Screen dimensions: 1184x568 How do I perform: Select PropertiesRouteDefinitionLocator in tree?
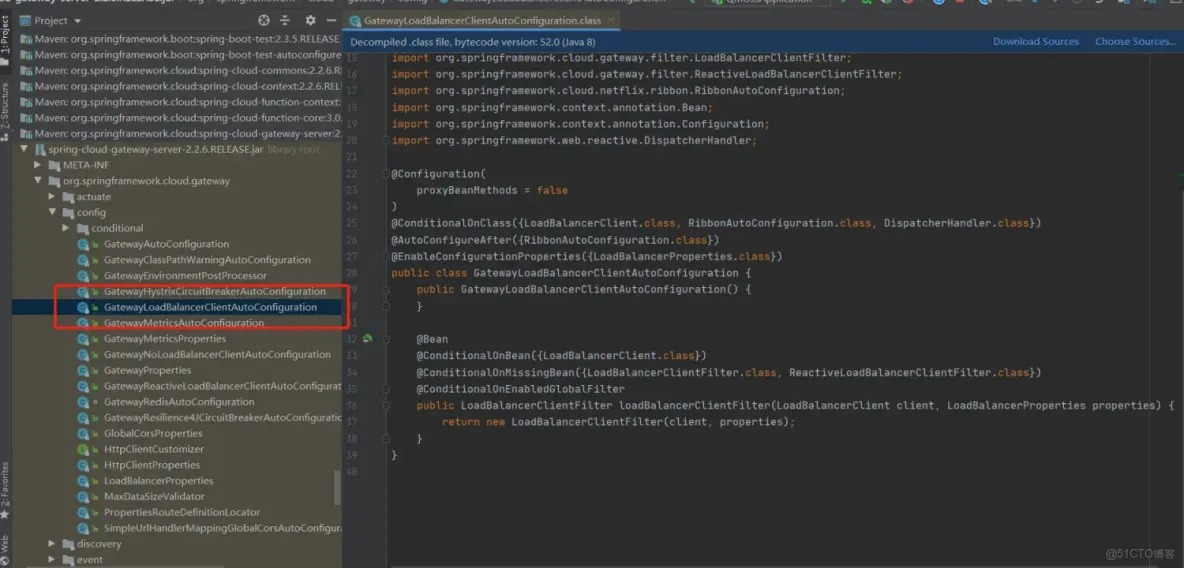[x=181, y=513]
